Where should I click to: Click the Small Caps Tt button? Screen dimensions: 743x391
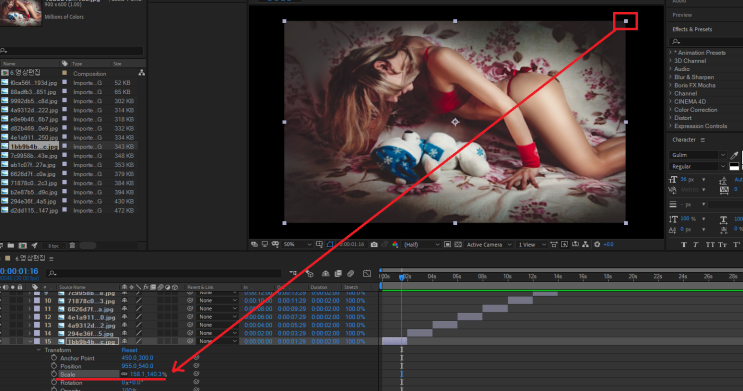tap(722, 245)
